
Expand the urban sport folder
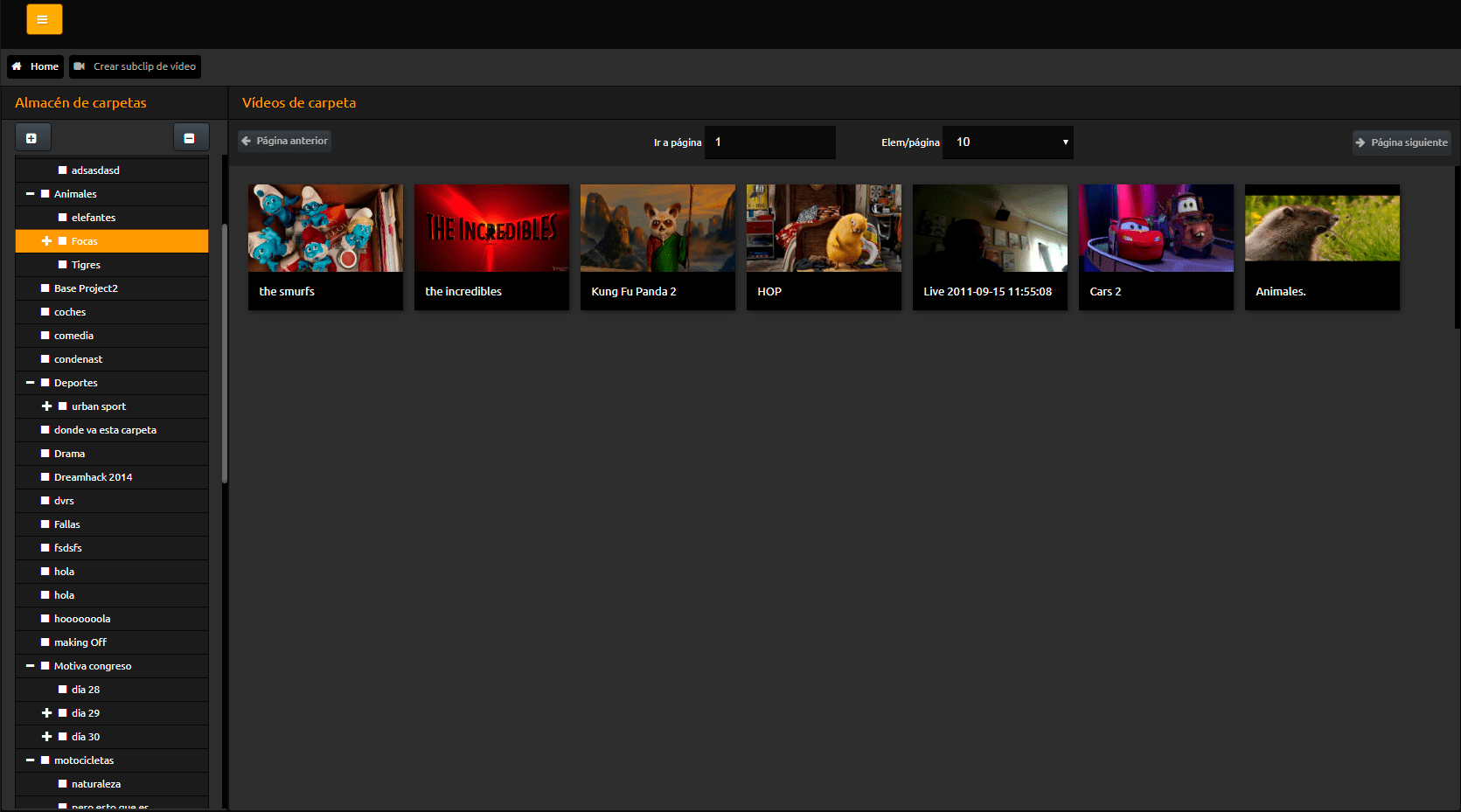[x=47, y=406]
